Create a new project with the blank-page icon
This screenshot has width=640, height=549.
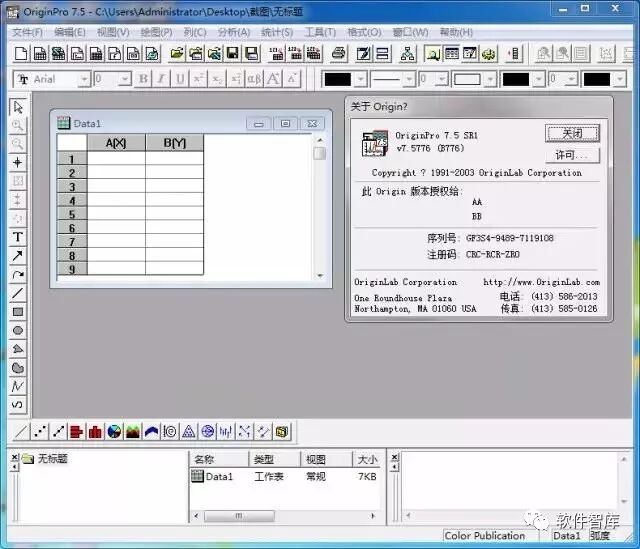[21, 53]
